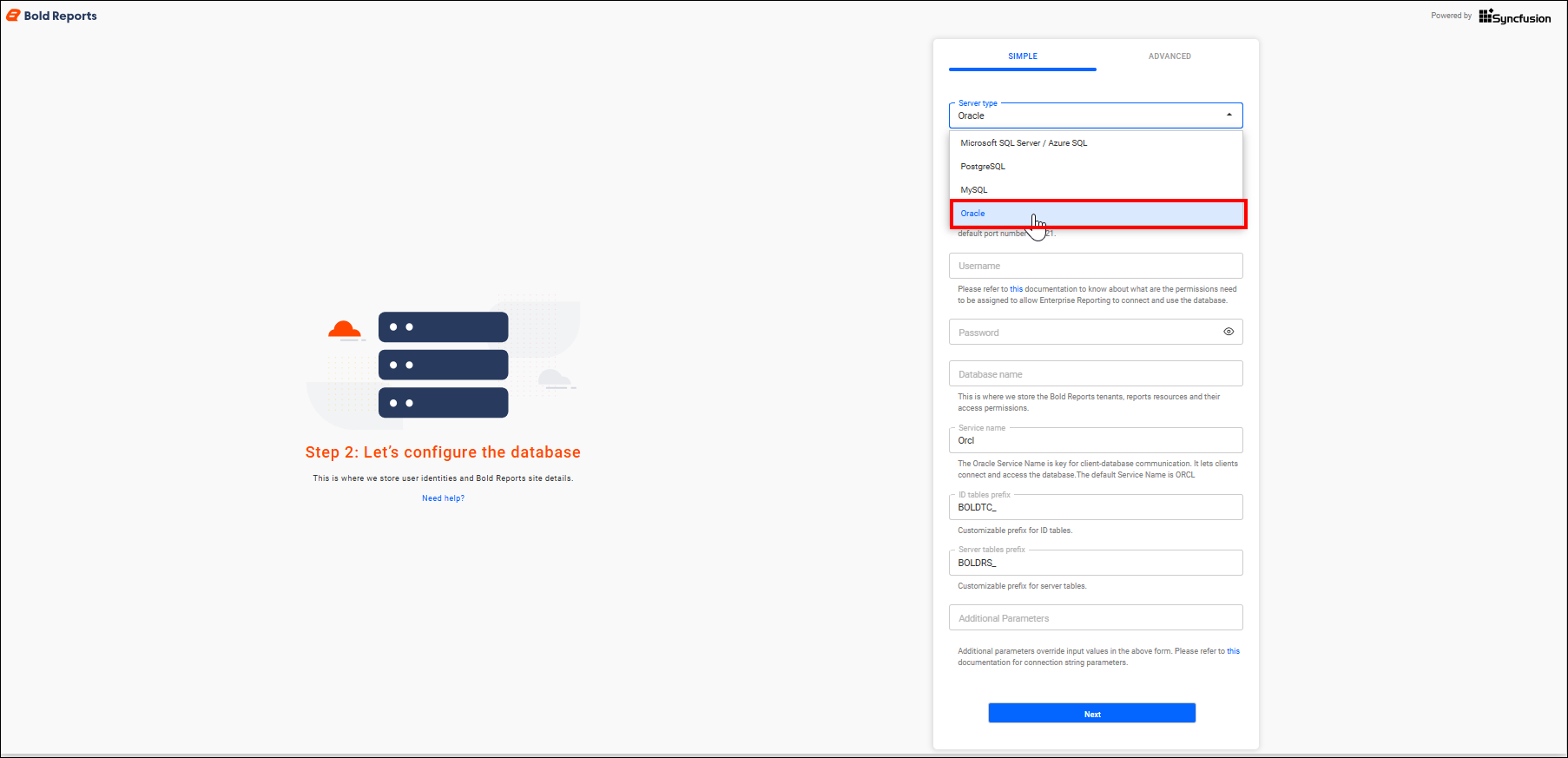
Task: Open 'this' permissions documentation link
Action: 1017,289
